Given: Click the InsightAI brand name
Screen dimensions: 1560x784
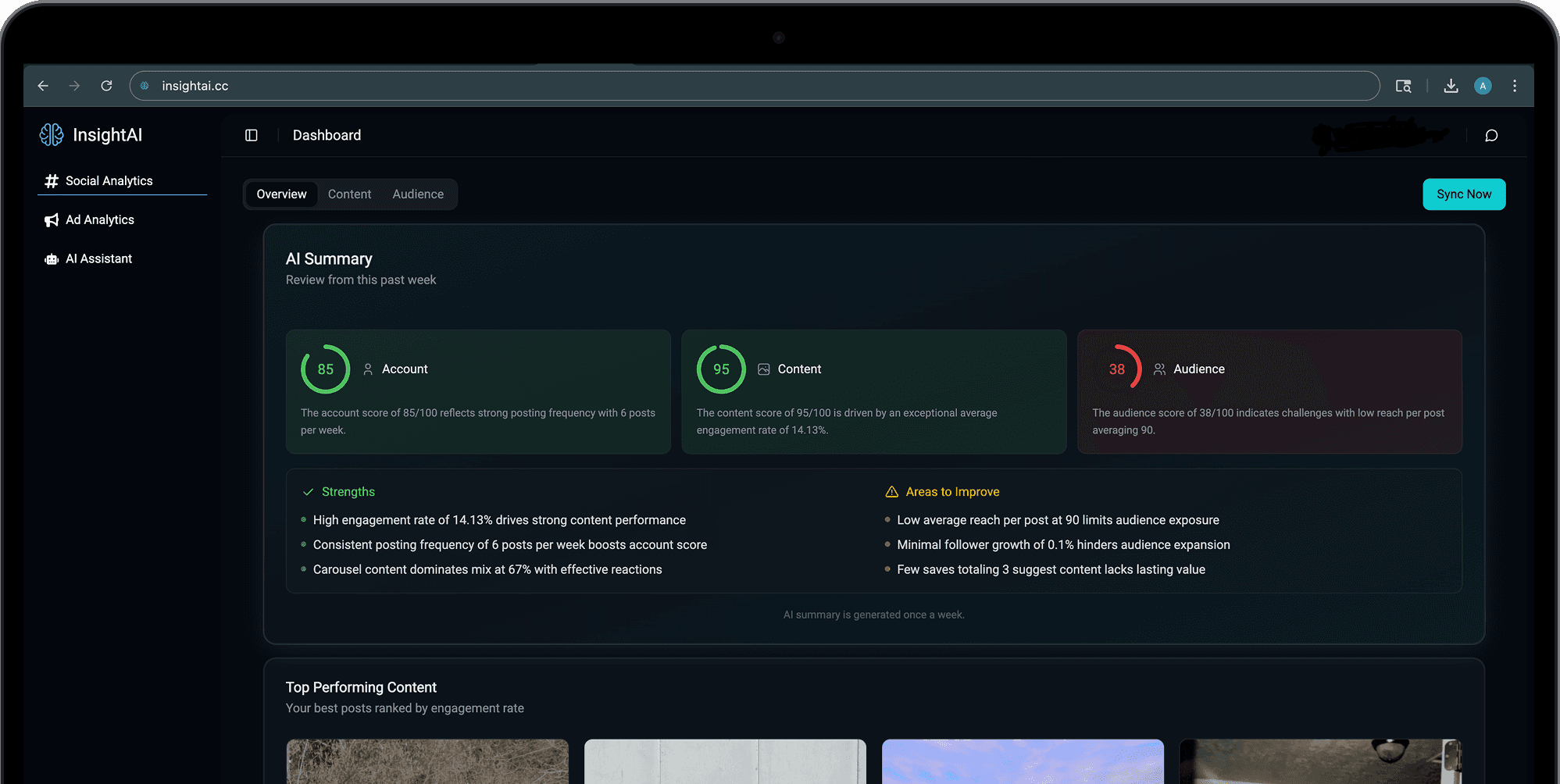Looking at the screenshot, I should point(108,135).
